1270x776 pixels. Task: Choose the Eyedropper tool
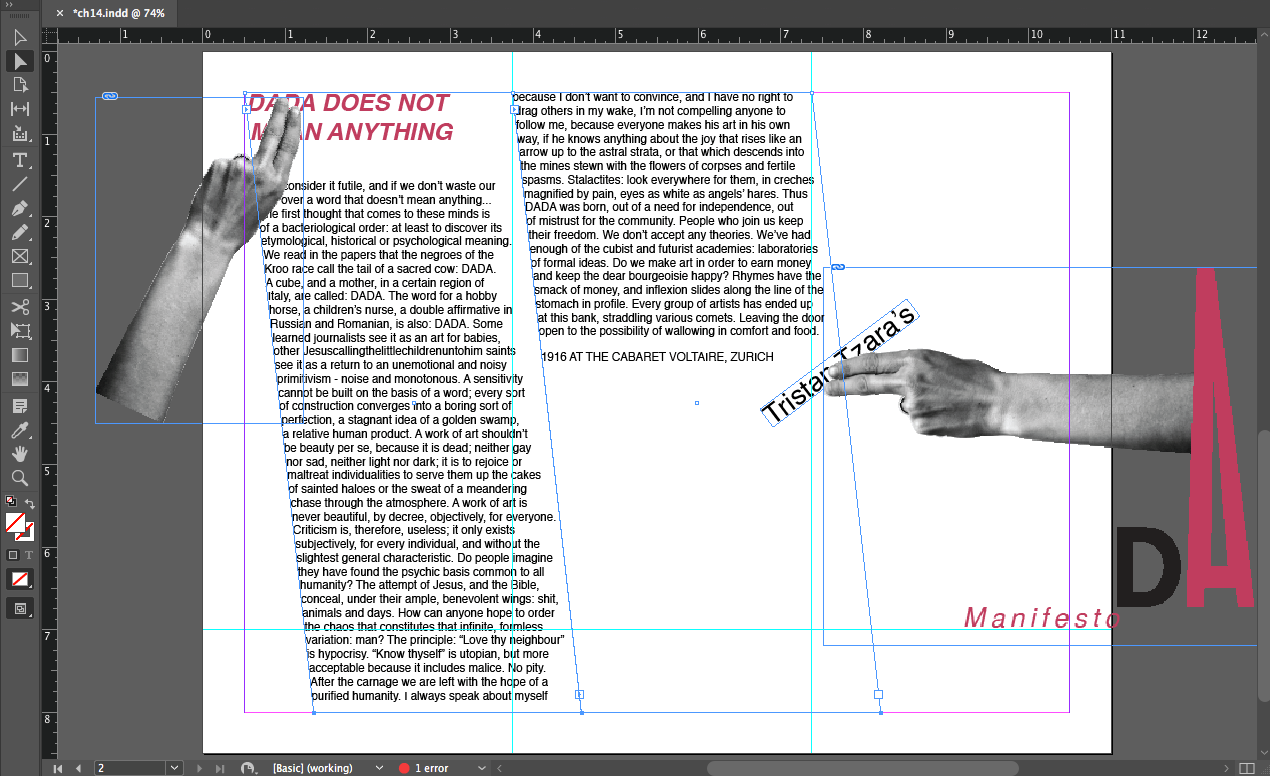20,430
